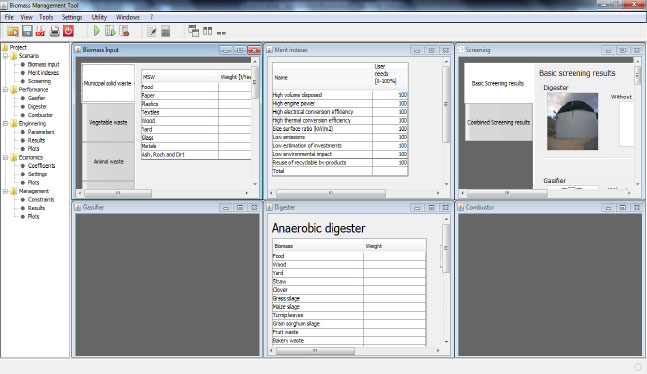
Task: Open the calculator toolbar icon
Action: pyautogui.click(x=165, y=31)
